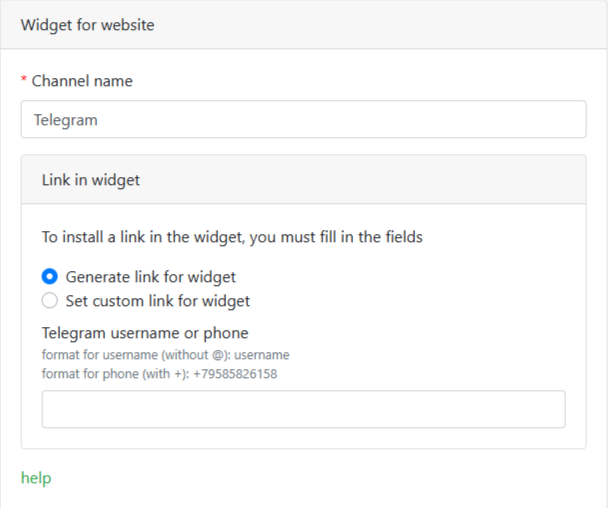This screenshot has width=608, height=508.
Task: Click the username format hint line
Action: click(165, 355)
